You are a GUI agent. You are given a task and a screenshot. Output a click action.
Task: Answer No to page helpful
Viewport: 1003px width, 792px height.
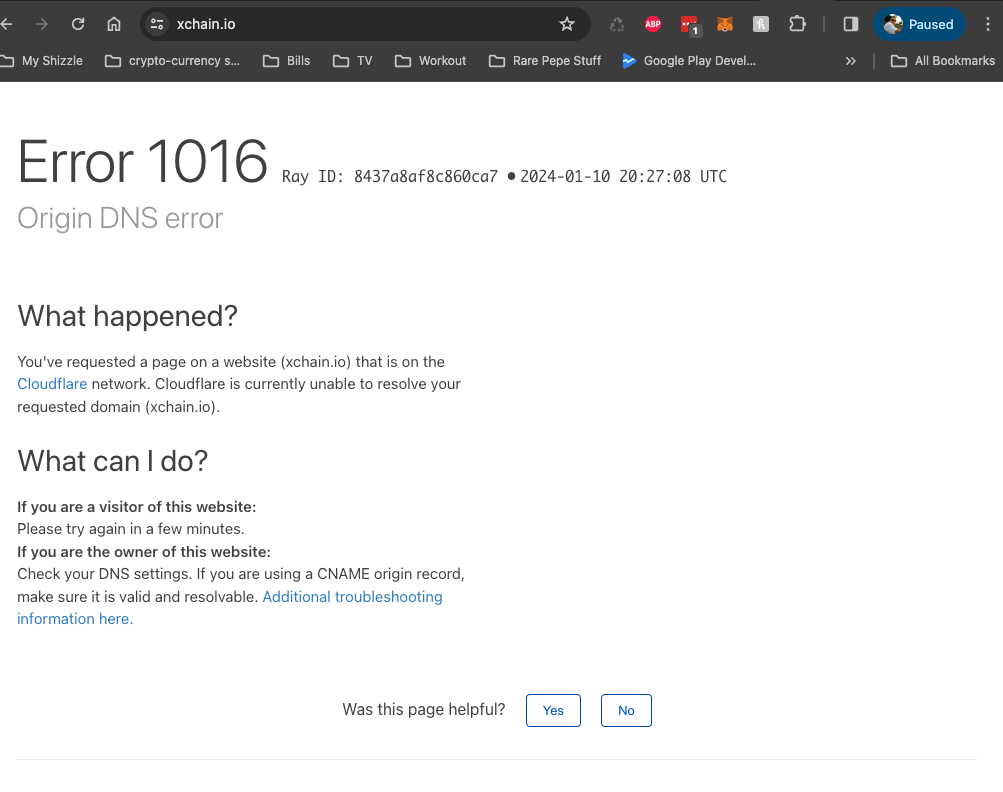pos(626,710)
